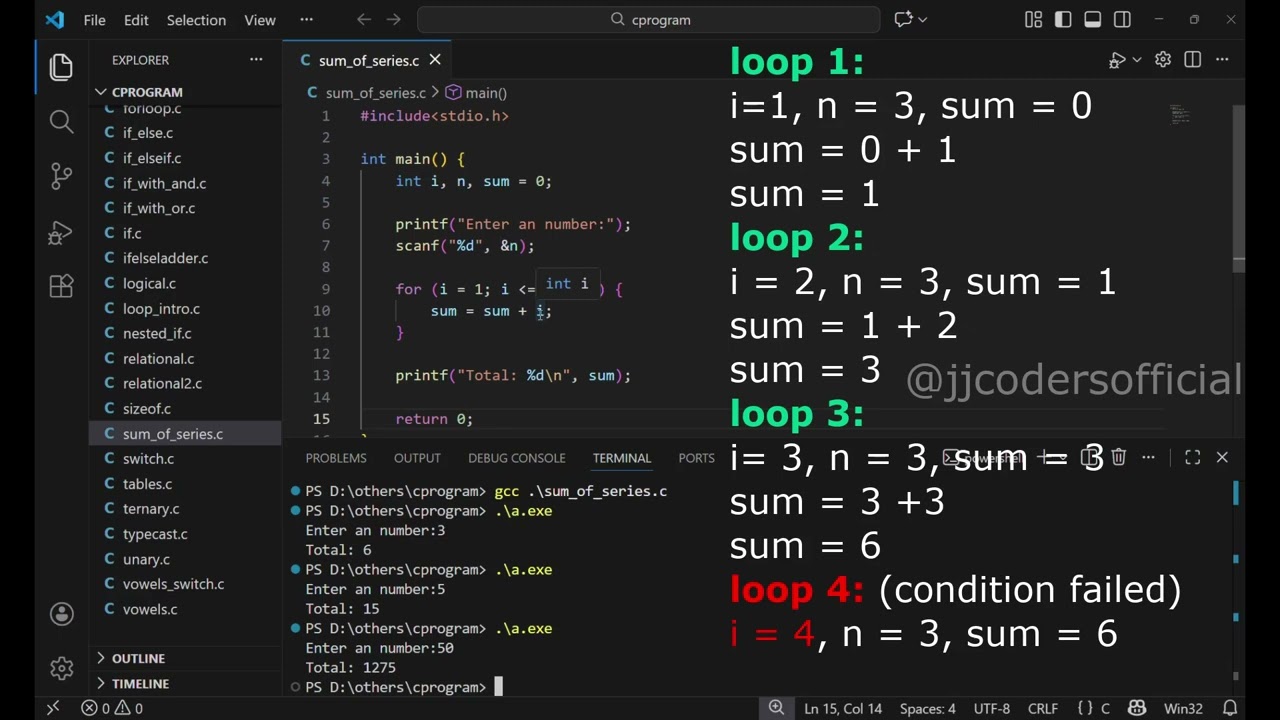Screen dimensions: 1280x720
Task: Maximize the terminal panel size
Action: click(1193, 457)
